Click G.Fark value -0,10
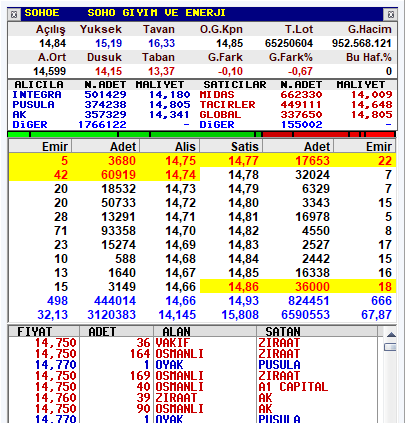 230,71
